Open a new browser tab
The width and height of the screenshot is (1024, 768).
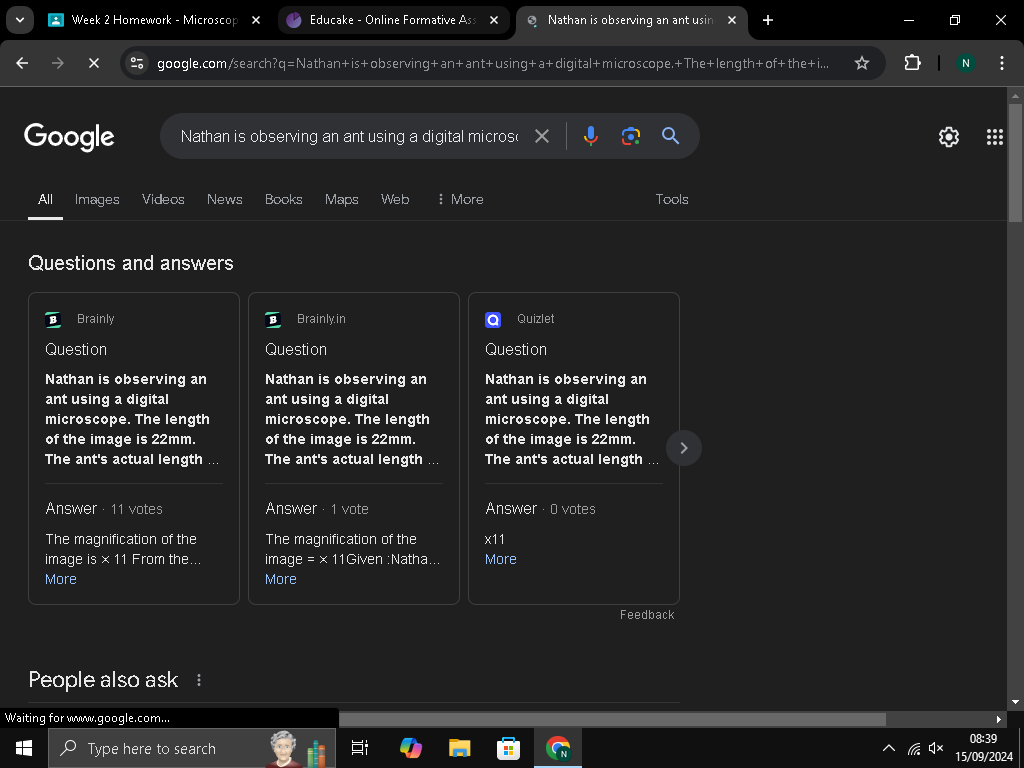point(768,20)
